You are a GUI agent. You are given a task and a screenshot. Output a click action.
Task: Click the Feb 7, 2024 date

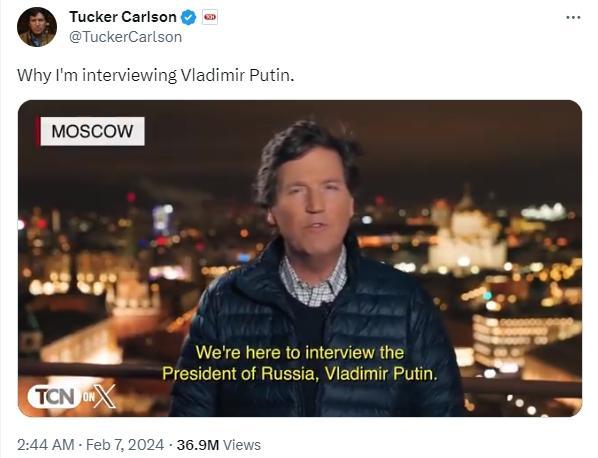[x=125, y=445]
